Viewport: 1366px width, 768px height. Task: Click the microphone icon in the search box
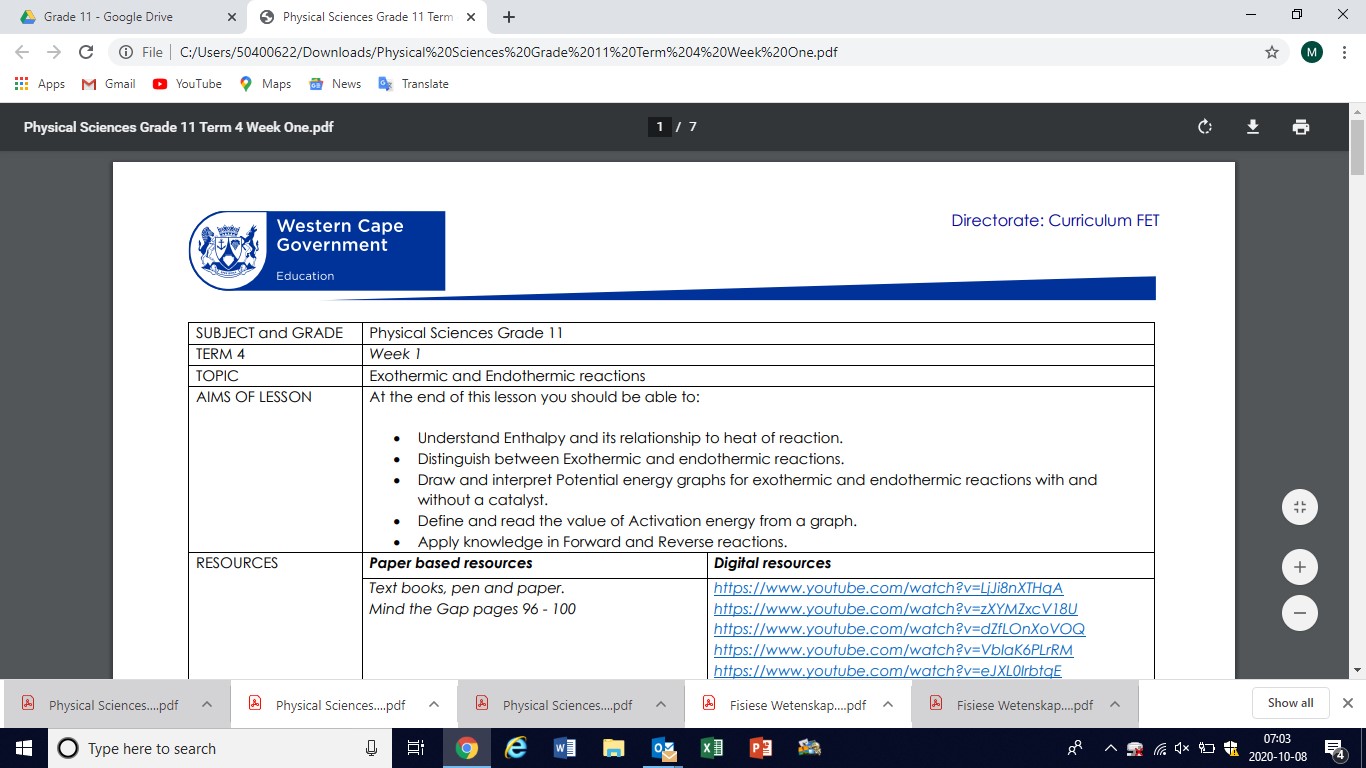click(x=371, y=748)
